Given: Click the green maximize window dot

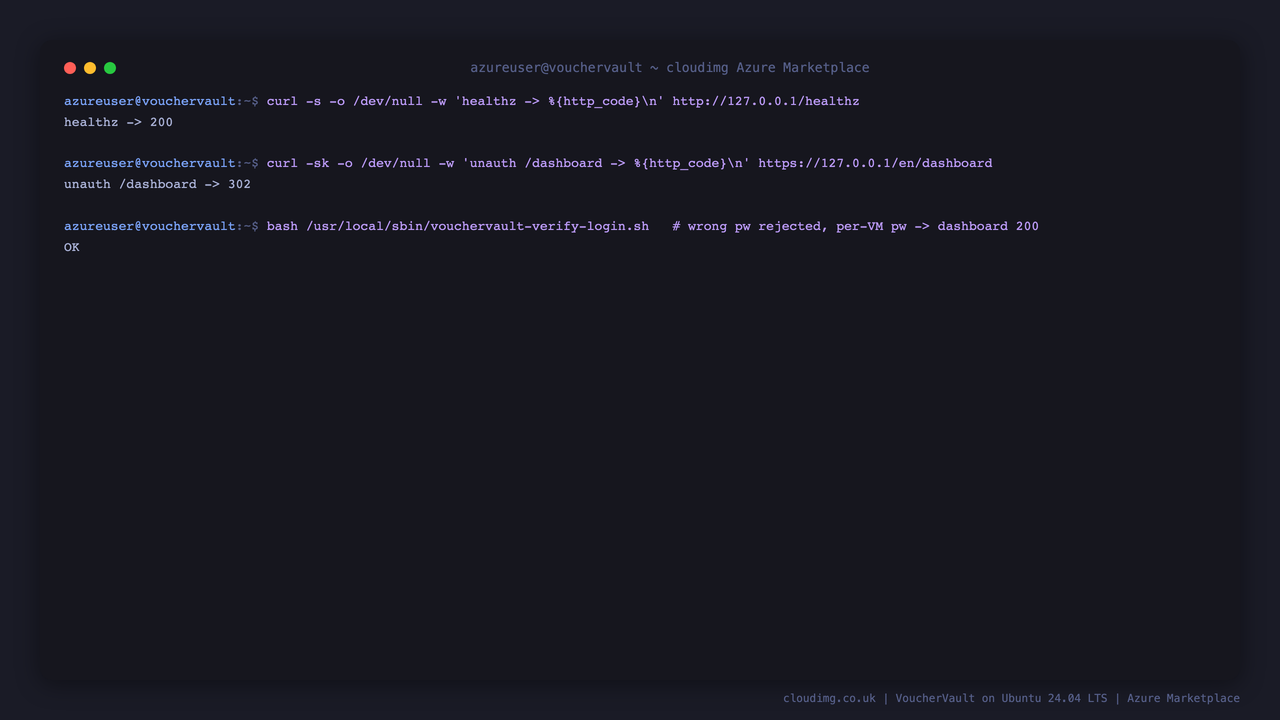Looking at the screenshot, I should (110, 68).
